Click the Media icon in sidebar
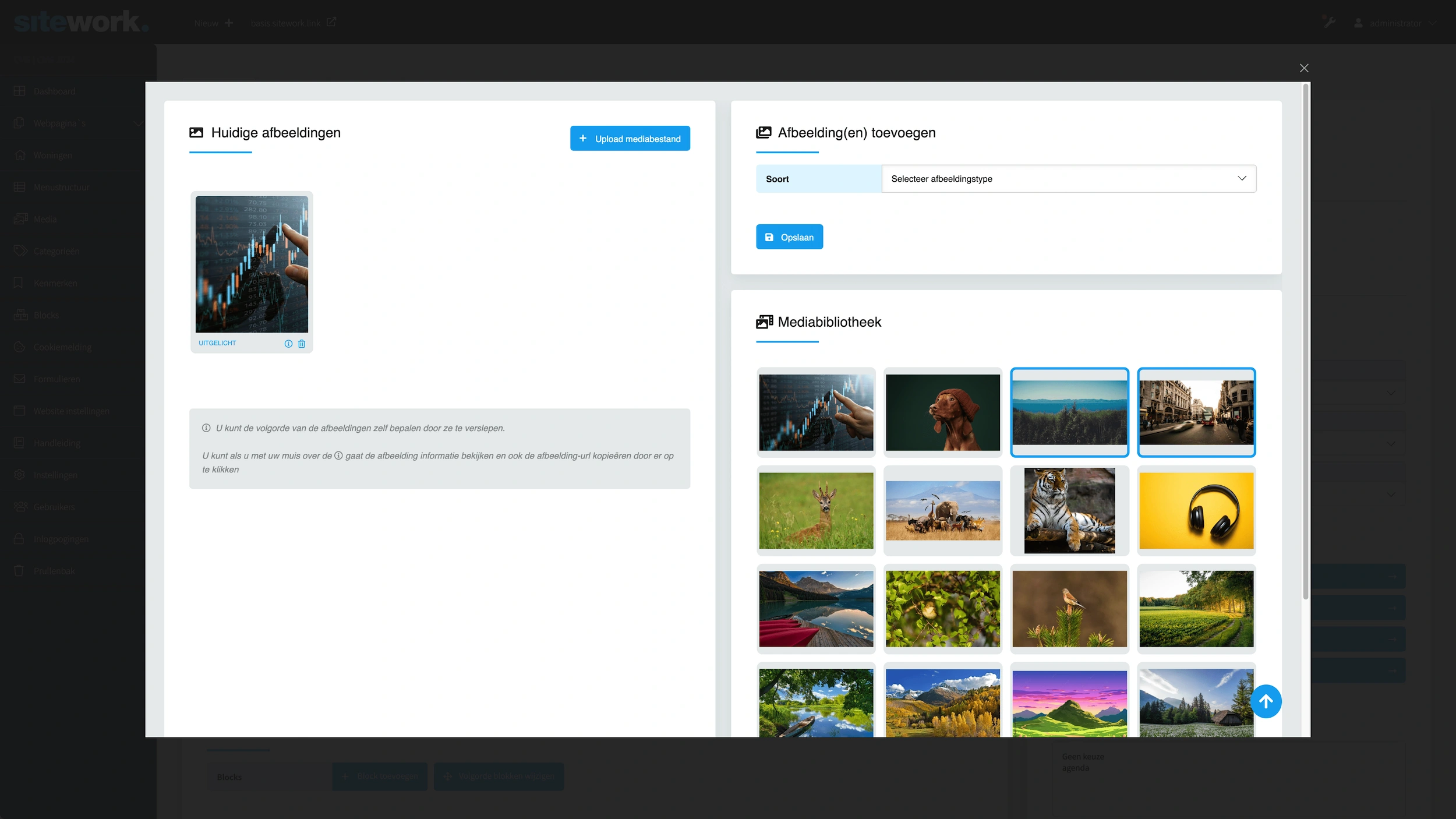The height and width of the screenshot is (819, 1456). click(x=20, y=219)
